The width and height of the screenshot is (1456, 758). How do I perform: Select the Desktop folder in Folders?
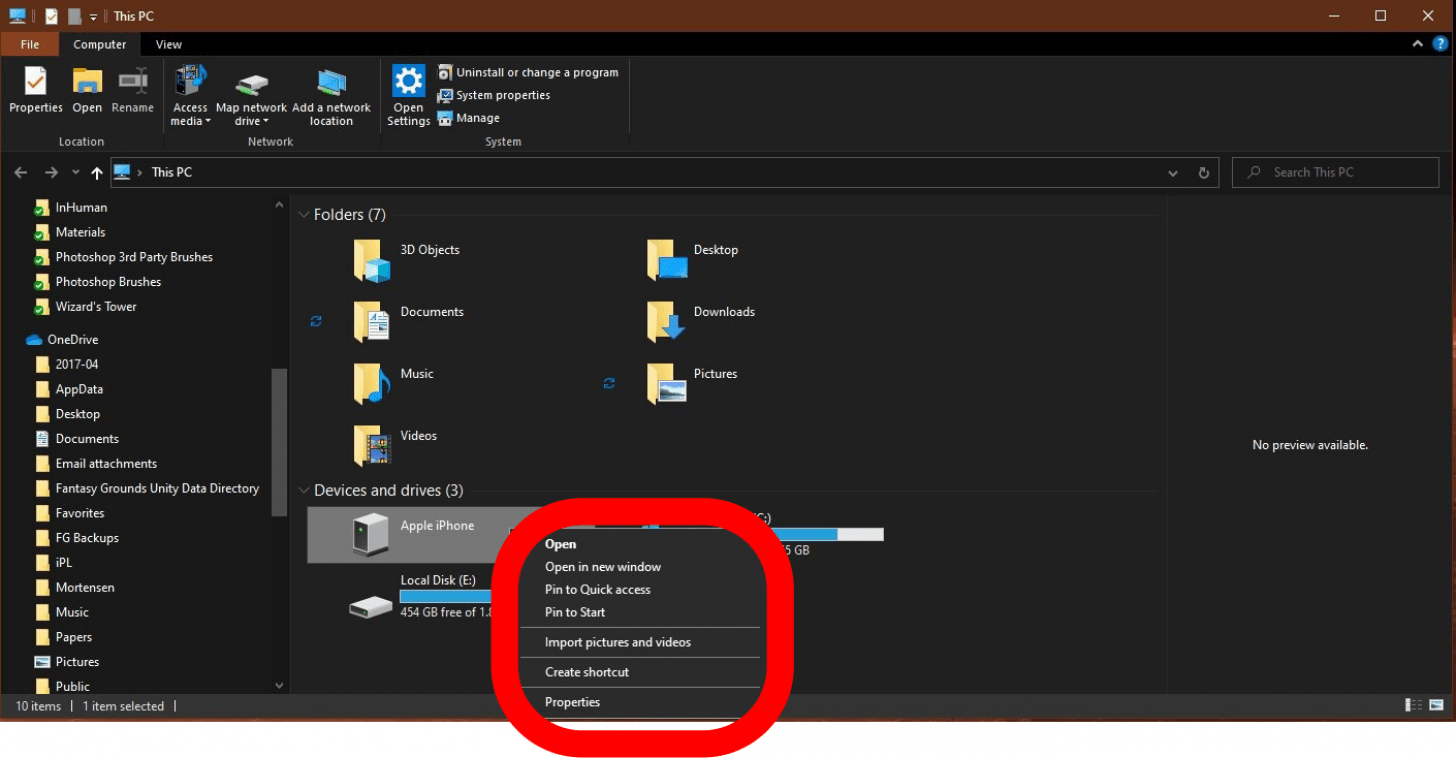click(693, 260)
